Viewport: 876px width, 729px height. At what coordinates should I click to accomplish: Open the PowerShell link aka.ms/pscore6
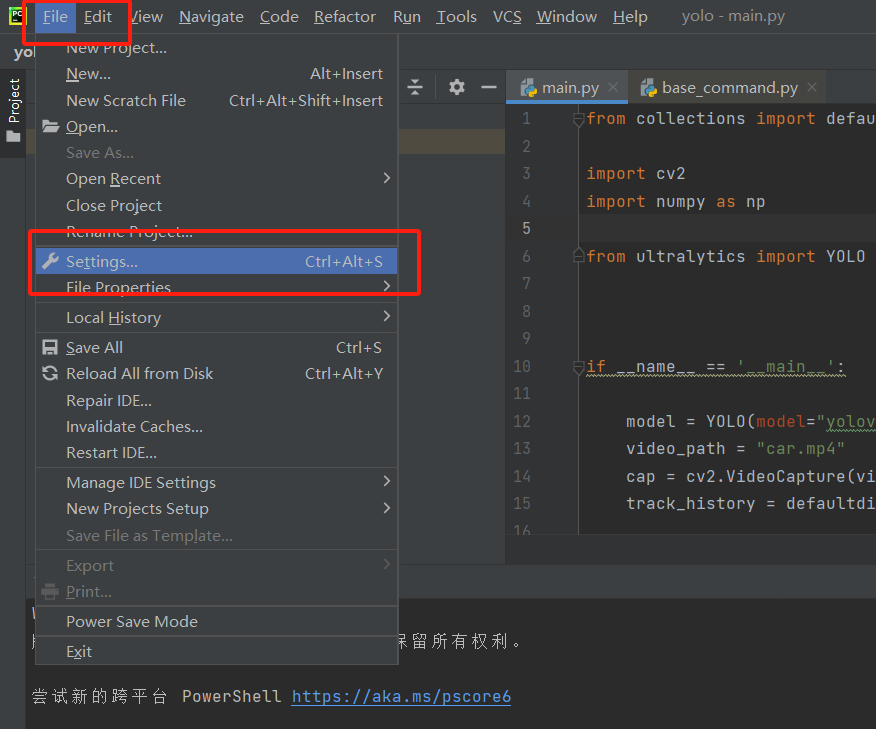pyautogui.click(x=400, y=696)
